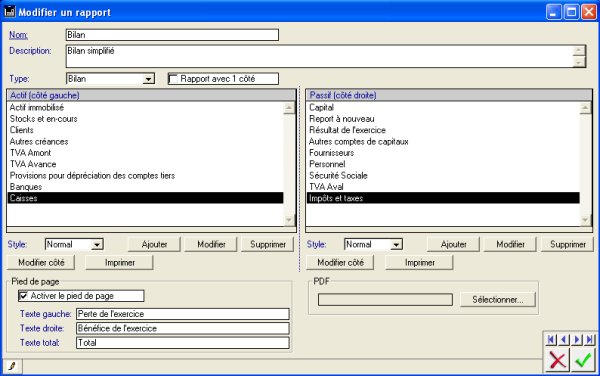Go to the first record
Screen dimensions: 600x376
click(551, 339)
